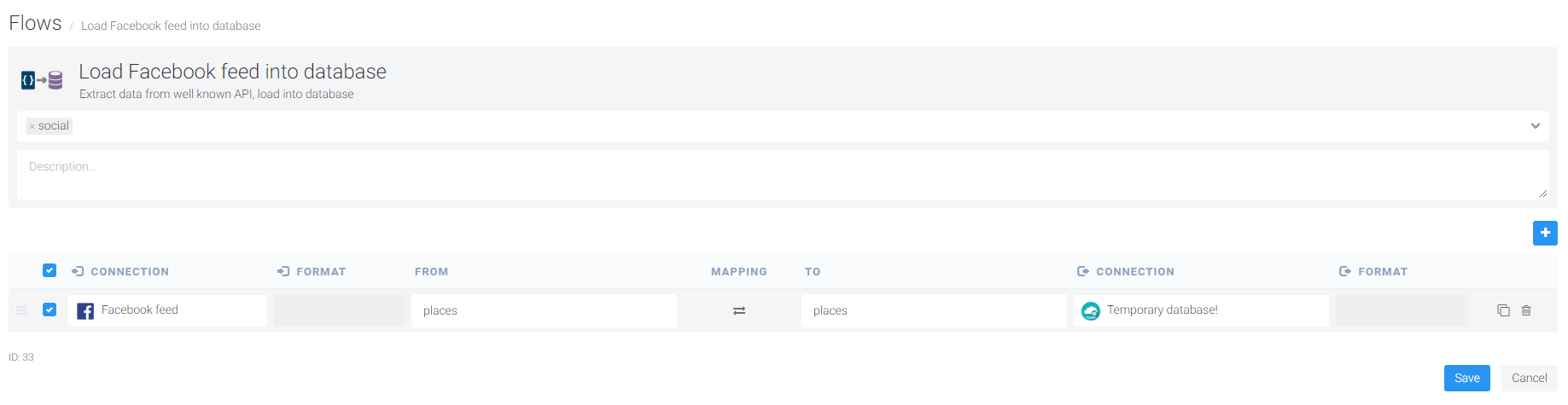Screen dimensions: 1568x405
Task: Click the MAPPING column header
Action: [739, 271]
